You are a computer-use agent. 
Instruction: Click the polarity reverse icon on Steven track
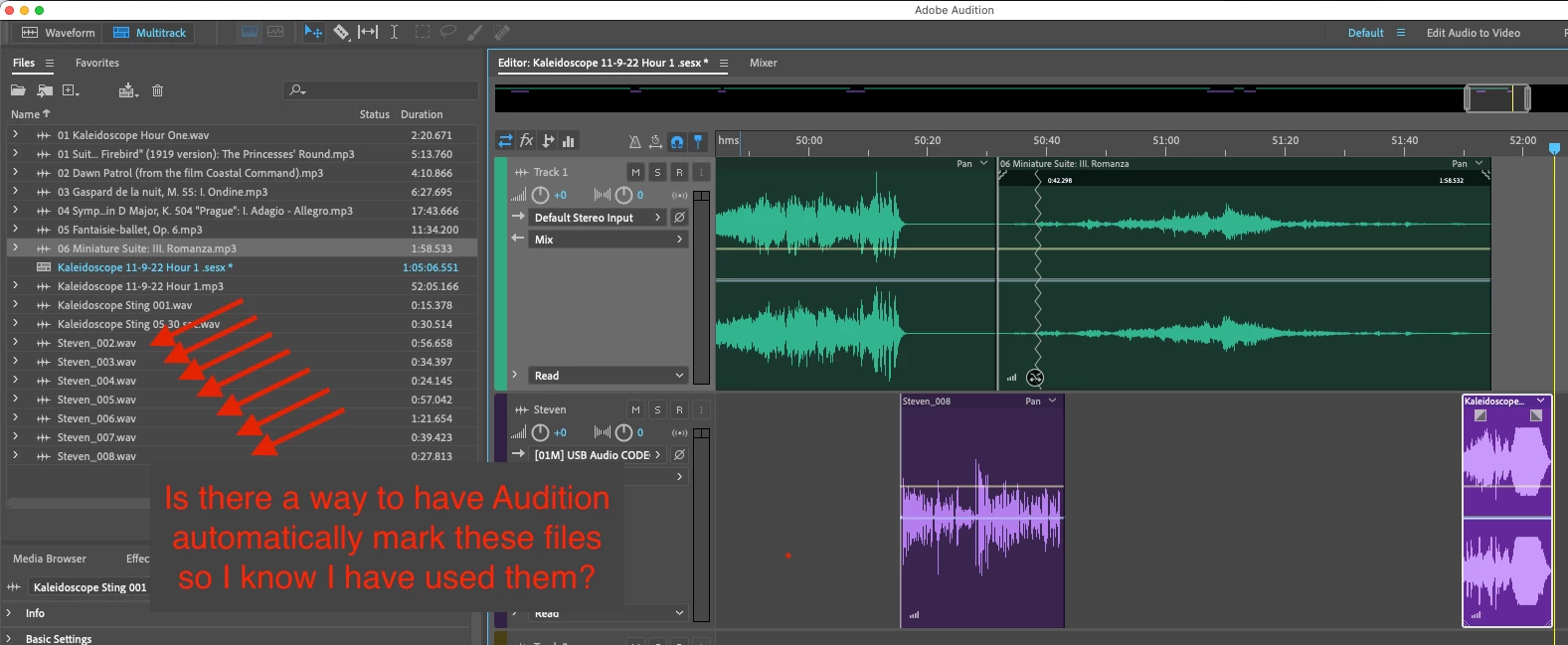[x=679, y=454]
